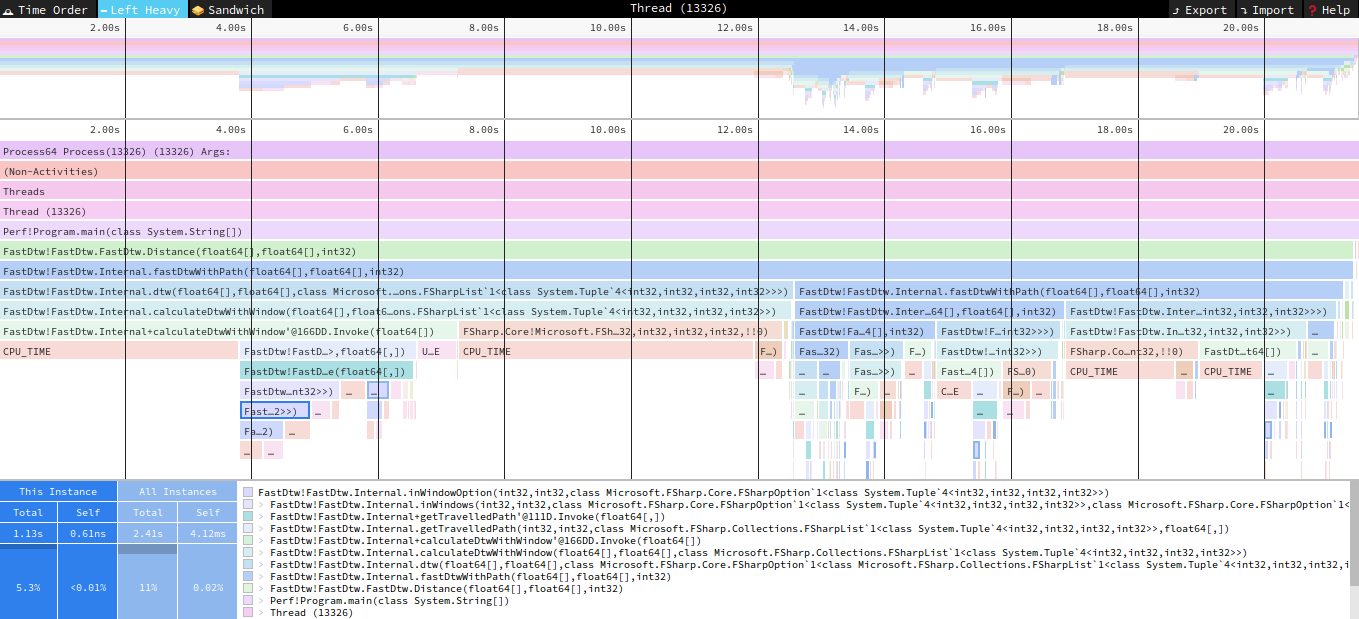The width and height of the screenshot is (1359, 619).
Task: Click the Sandwich view icon
Action: click(198, 10)
